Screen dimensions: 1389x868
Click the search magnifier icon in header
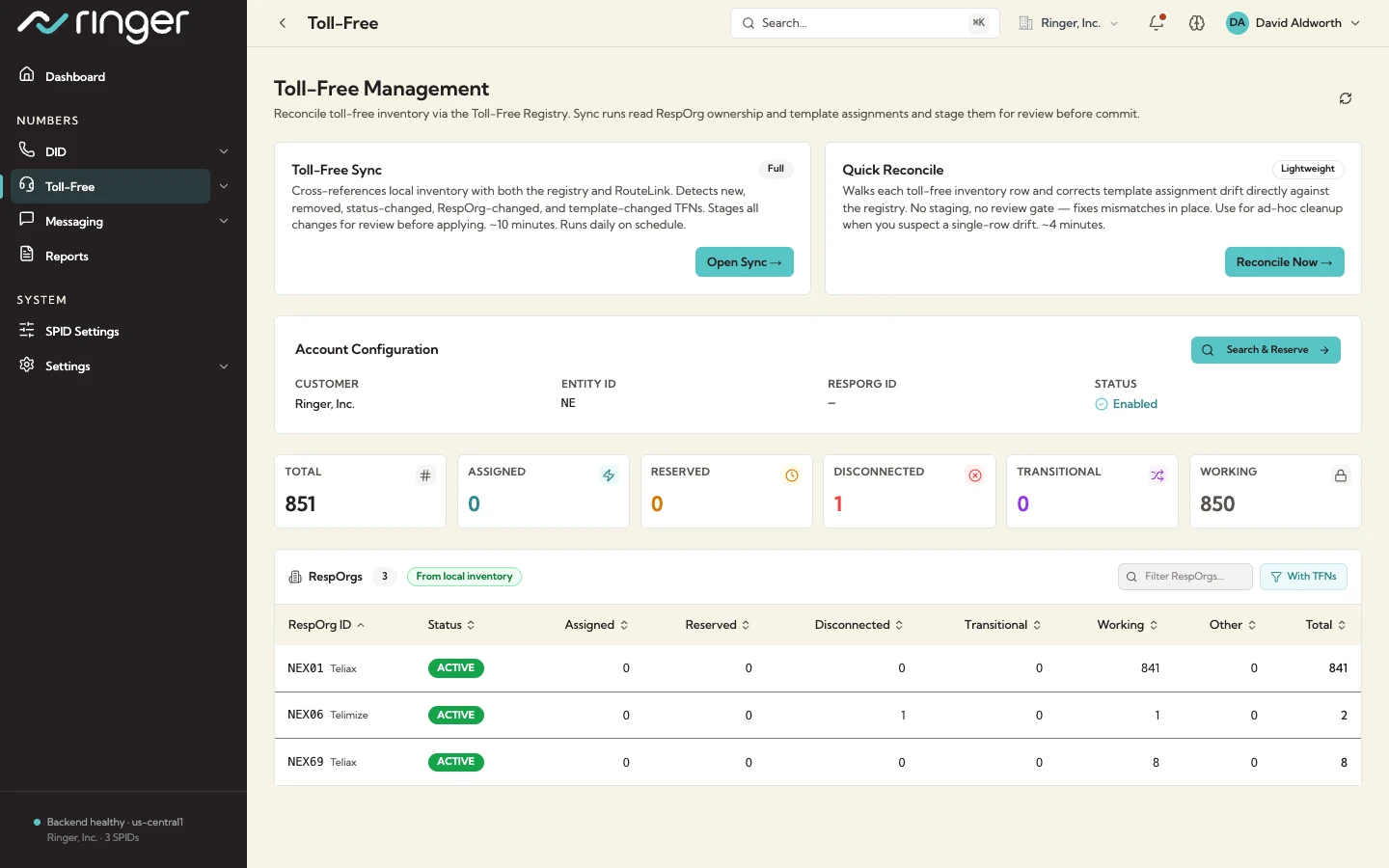[749, 23]
